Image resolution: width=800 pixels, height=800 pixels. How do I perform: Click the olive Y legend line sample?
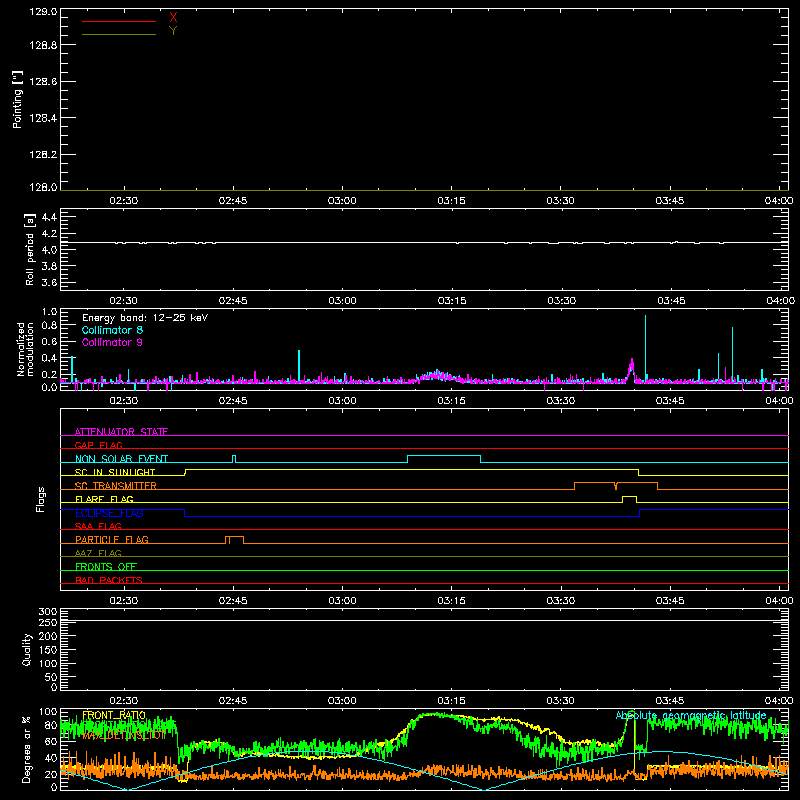point(119,34)
